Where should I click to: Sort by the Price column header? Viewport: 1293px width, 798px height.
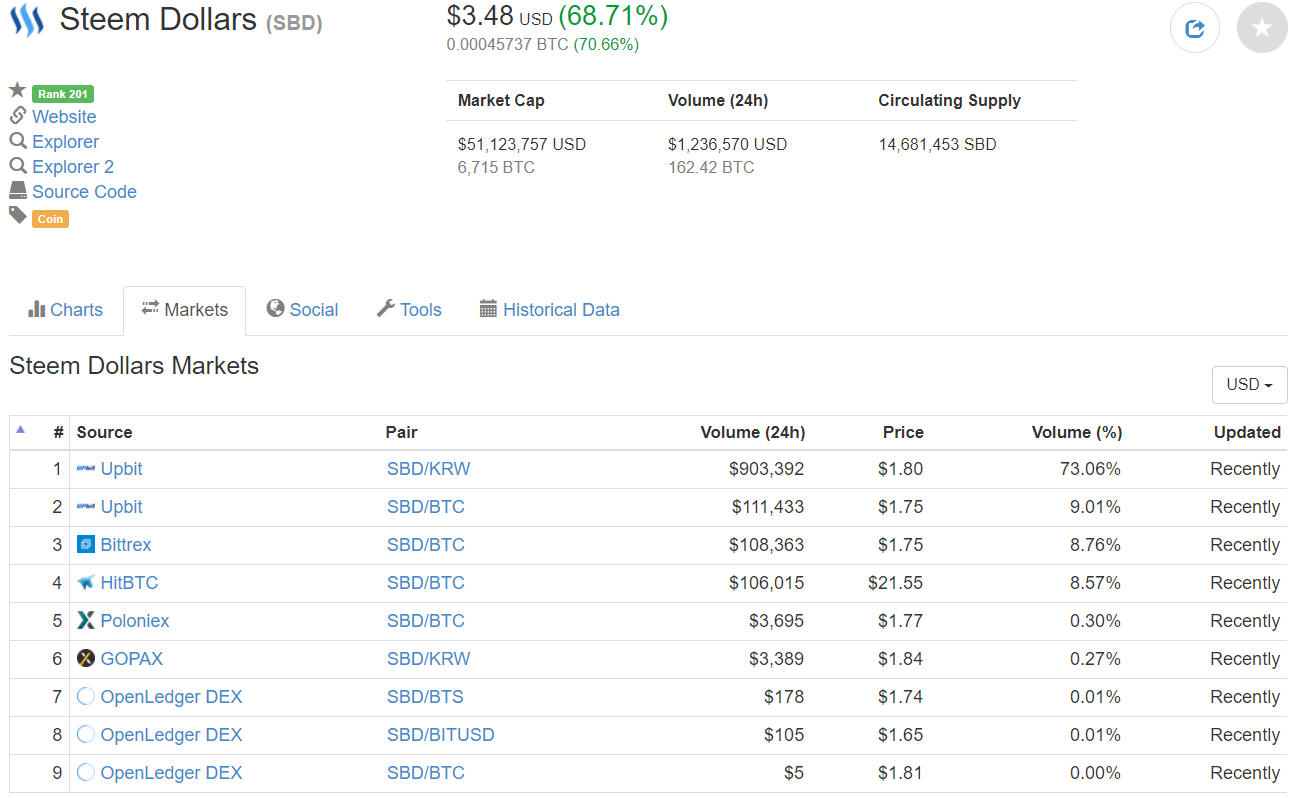903,432
